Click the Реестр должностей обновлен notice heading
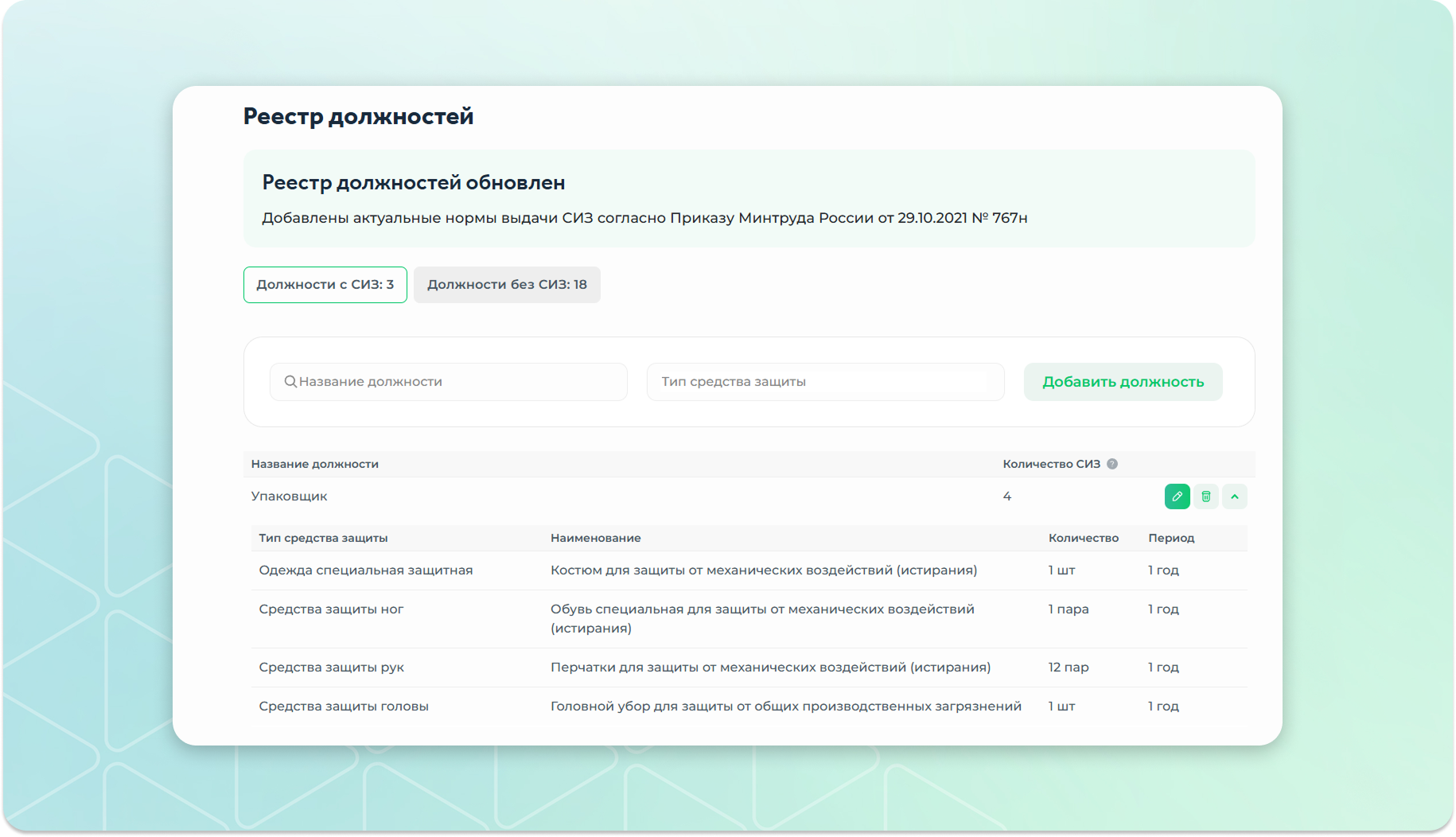The image size is (1456, 837). click(x=414, y=183)
